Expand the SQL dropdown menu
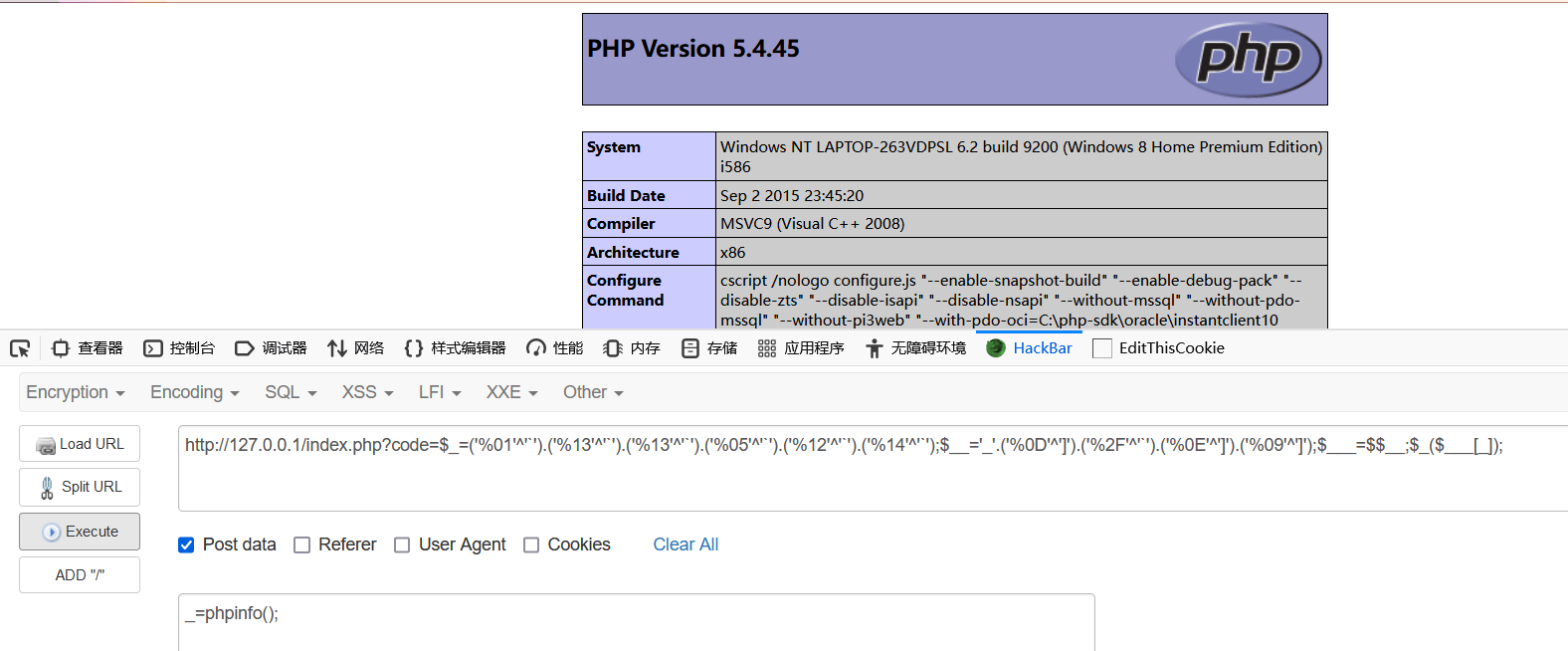Image resolution: width=1568 pixels, height=651 pixels. point(290,392)
